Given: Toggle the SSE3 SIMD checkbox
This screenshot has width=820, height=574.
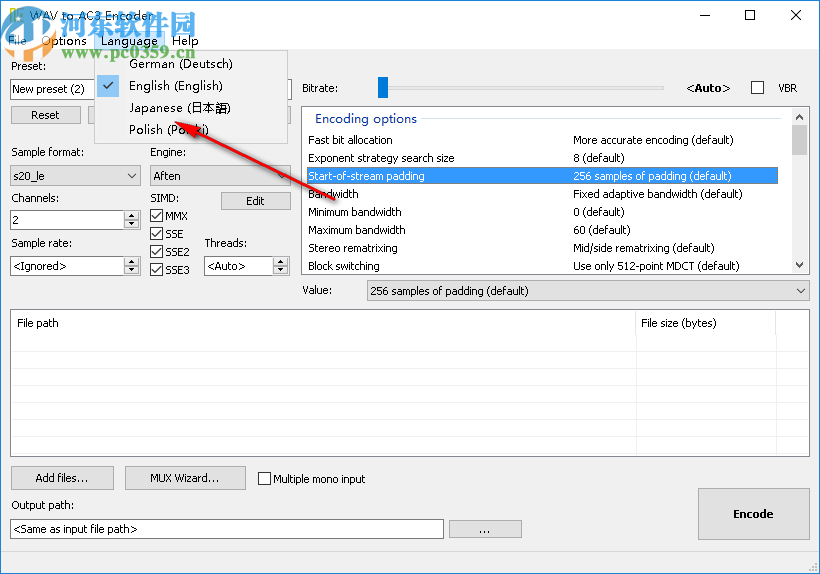Looking at the screenshot, I should click(156, 270).
